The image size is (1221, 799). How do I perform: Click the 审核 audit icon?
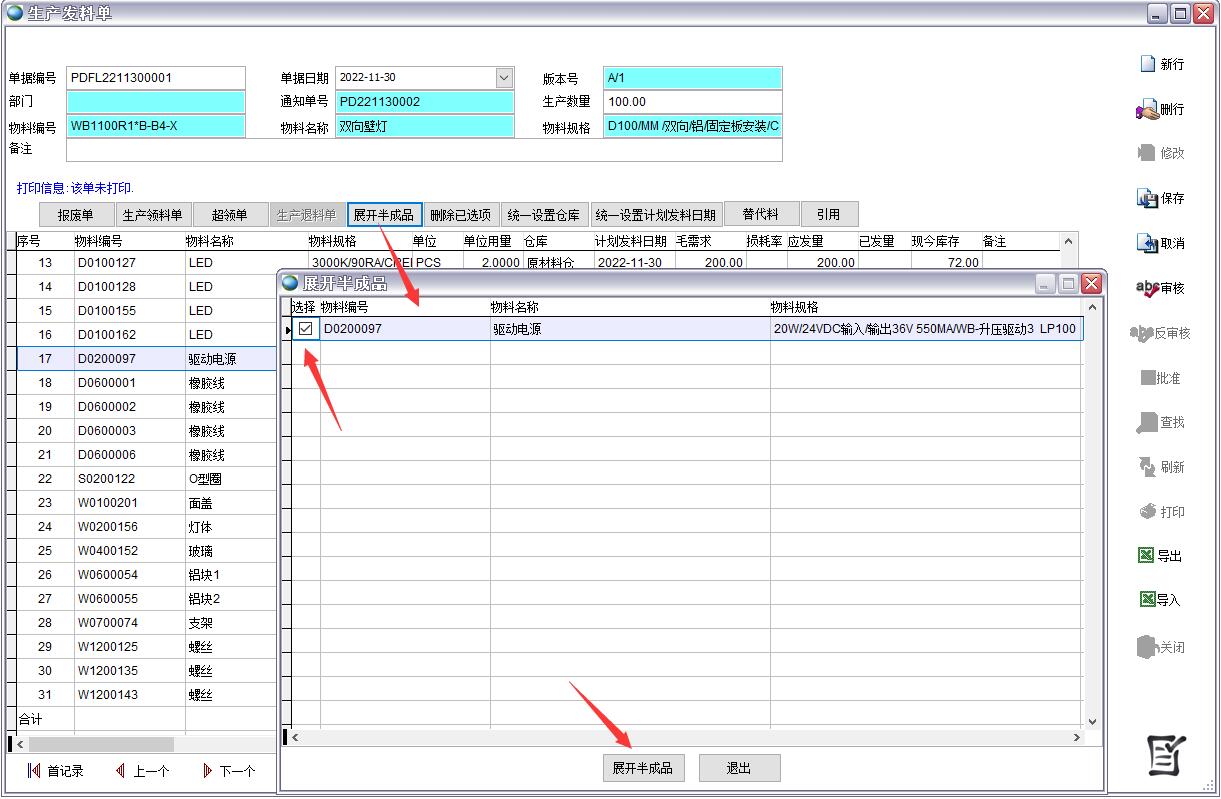[x=1147, y=288]
